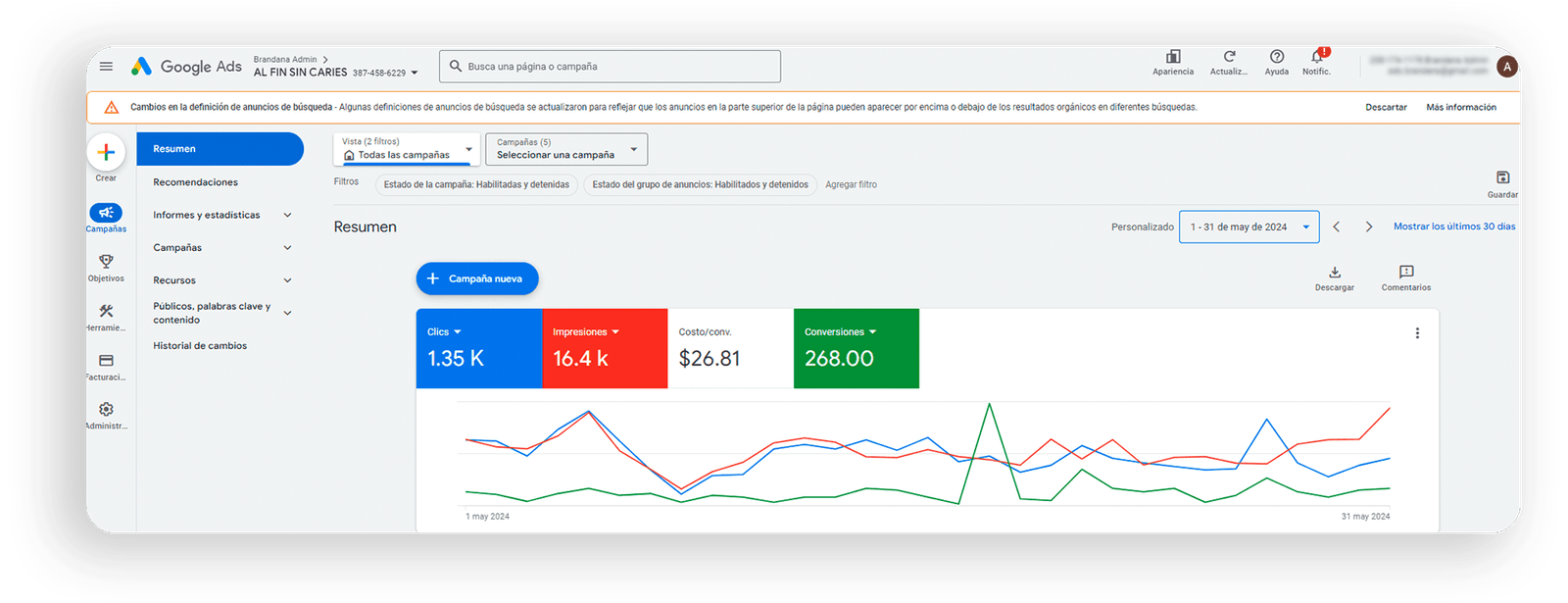Open Objetivos trophy icon in sidebar
The width and height of the screenshot is (1568, 603).
tap(106, 262)
